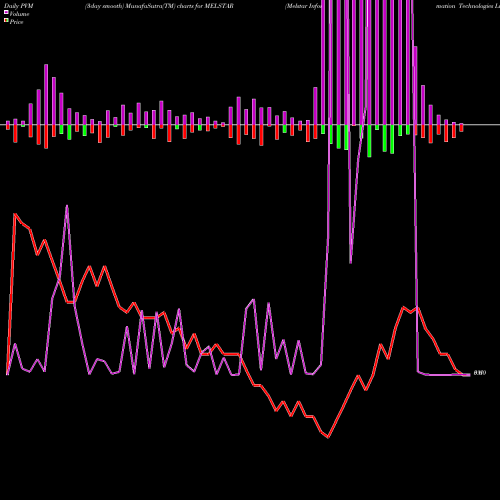
Task: Click the pink volume line's early tall peak
Action: (67, 206)
